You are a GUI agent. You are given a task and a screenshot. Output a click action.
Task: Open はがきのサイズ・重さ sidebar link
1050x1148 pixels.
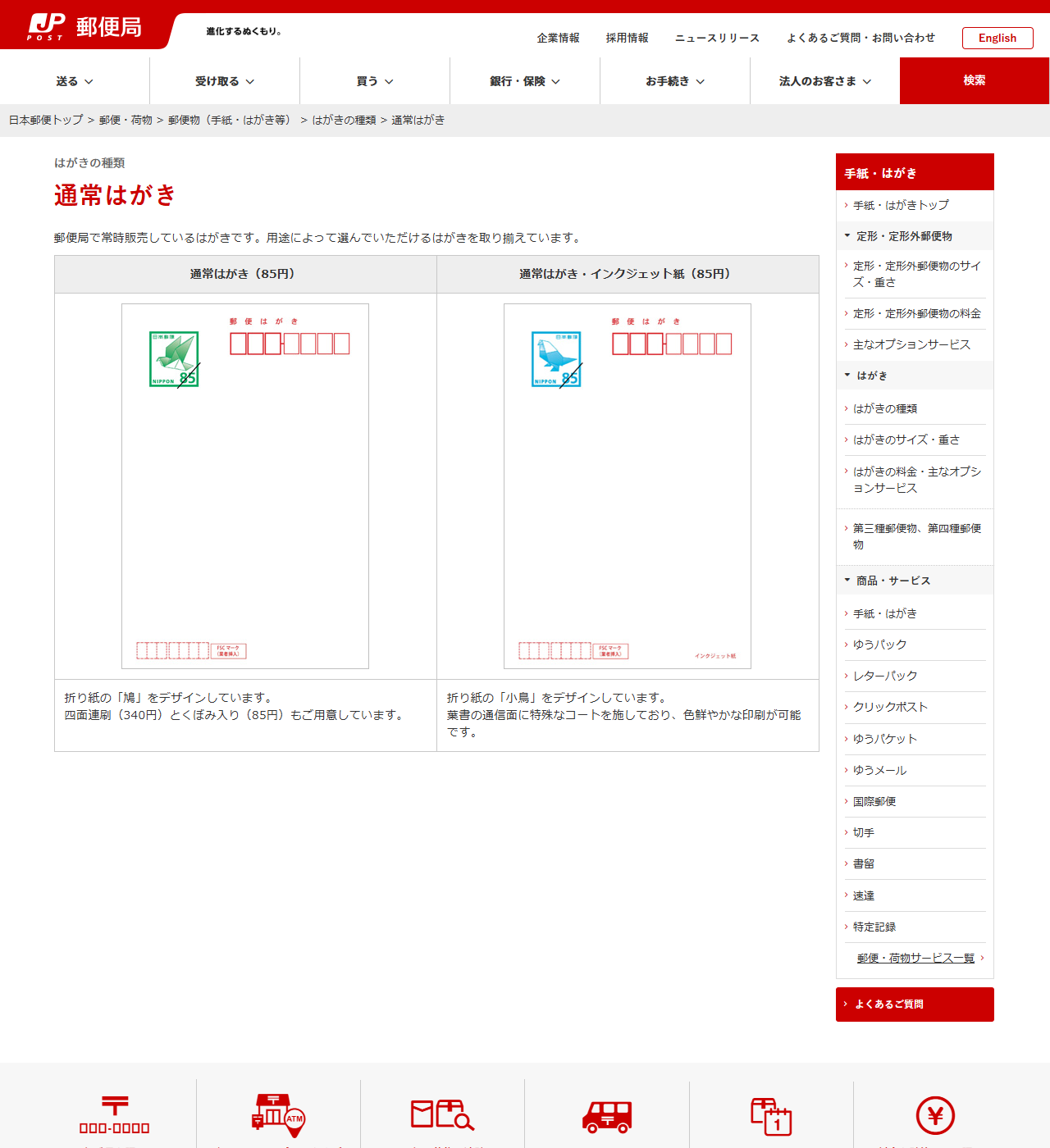[x=906, y=440]
